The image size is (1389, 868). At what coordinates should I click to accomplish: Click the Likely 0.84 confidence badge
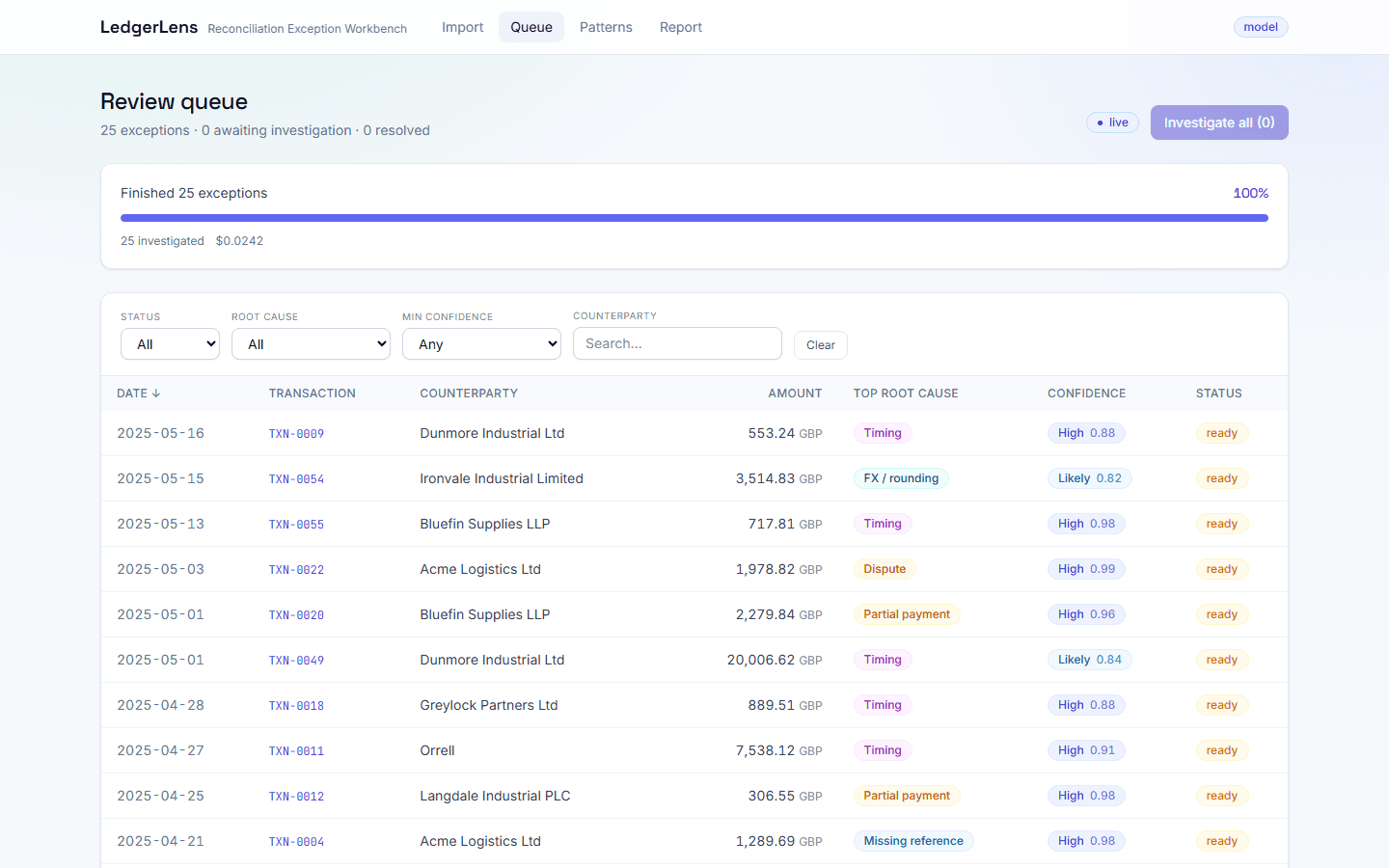[1090, 660]
